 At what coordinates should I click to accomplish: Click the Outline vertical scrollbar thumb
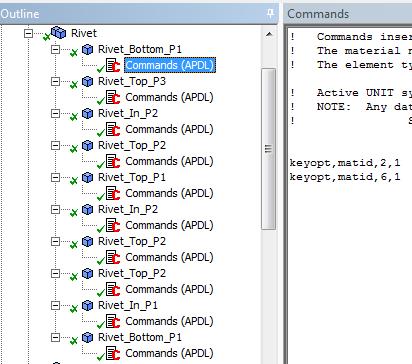click(269, 149)
